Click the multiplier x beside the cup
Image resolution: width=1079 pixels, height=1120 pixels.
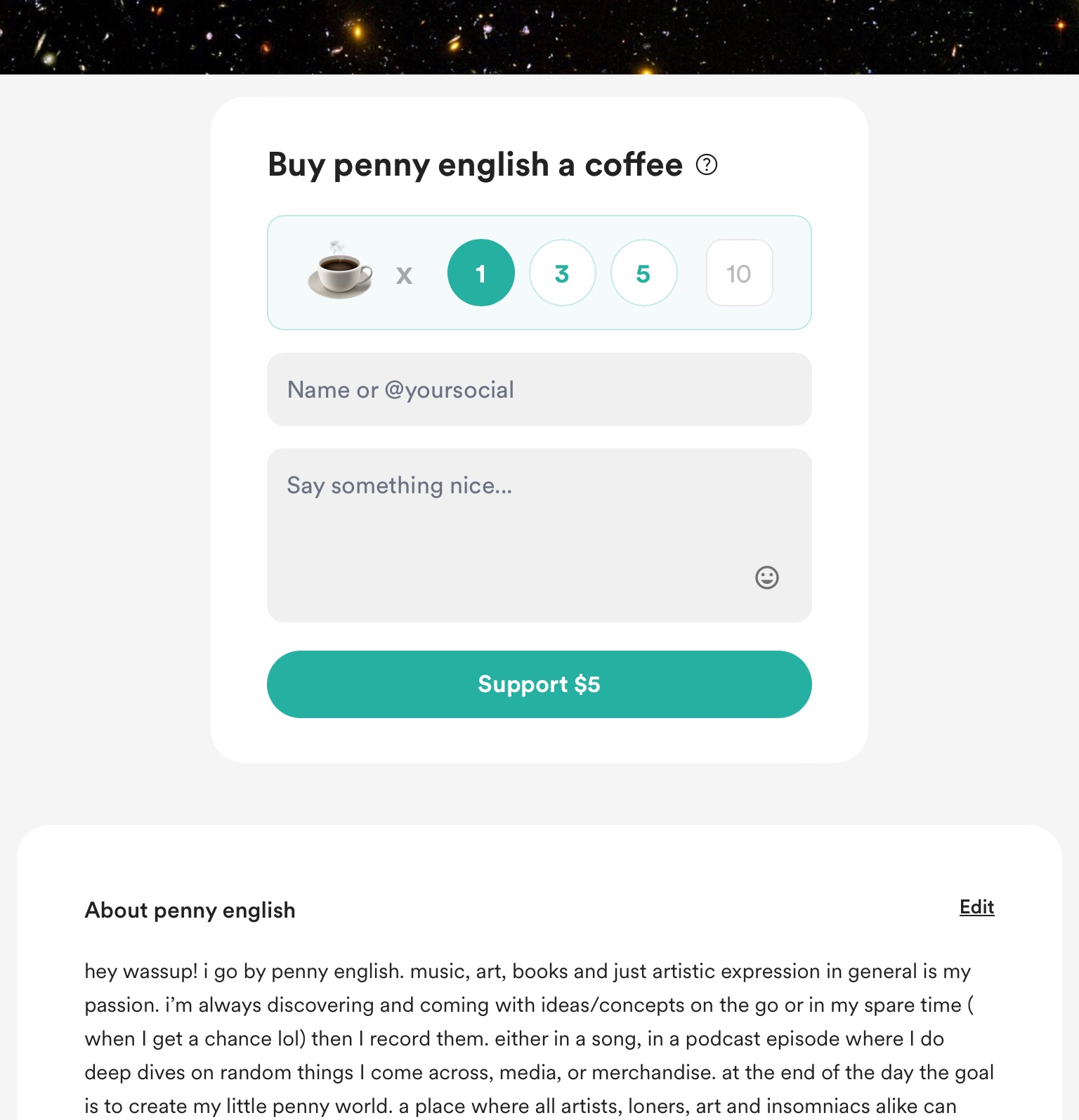pyautogui.click(x=404, y=275)
